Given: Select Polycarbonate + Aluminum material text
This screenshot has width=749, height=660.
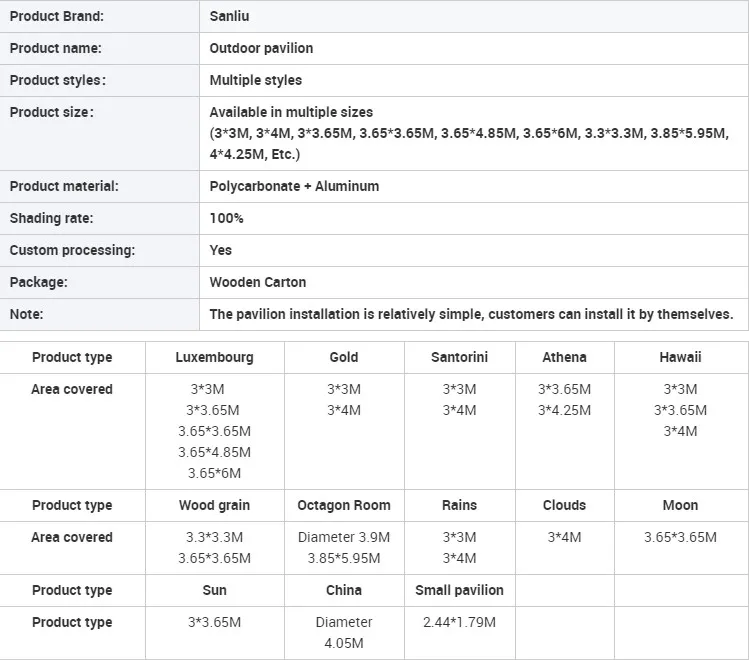Looking at the screenshot, I should (294, 186).
